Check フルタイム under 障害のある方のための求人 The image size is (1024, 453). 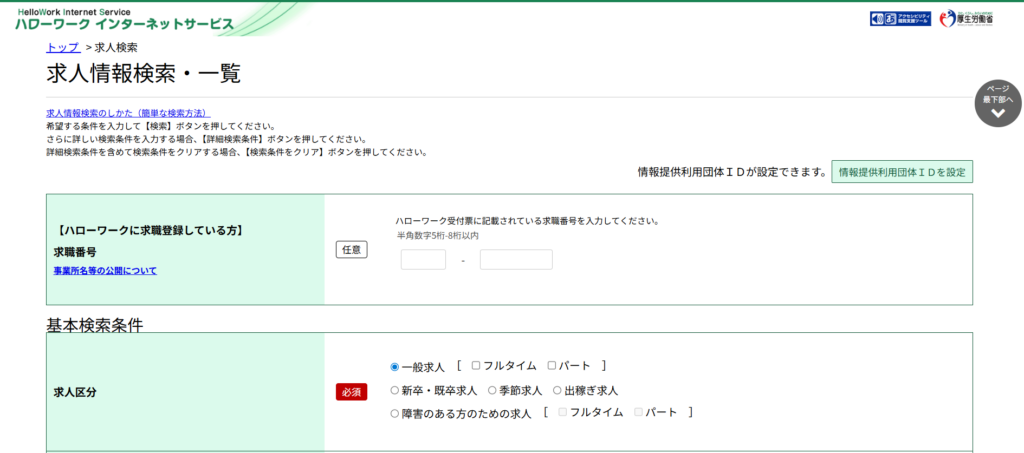(562, 412)
